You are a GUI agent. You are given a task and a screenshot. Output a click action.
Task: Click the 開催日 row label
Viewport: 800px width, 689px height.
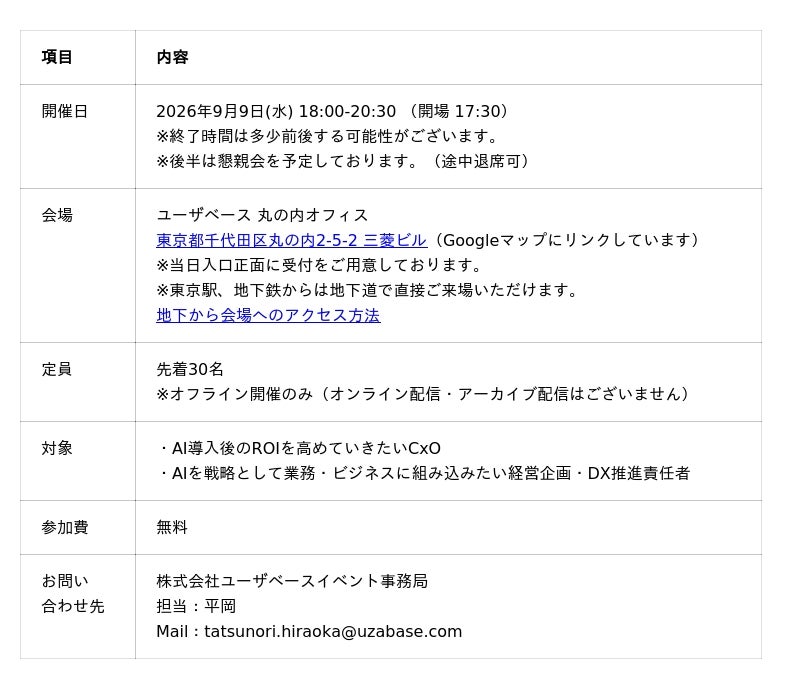tap(65, 111)
